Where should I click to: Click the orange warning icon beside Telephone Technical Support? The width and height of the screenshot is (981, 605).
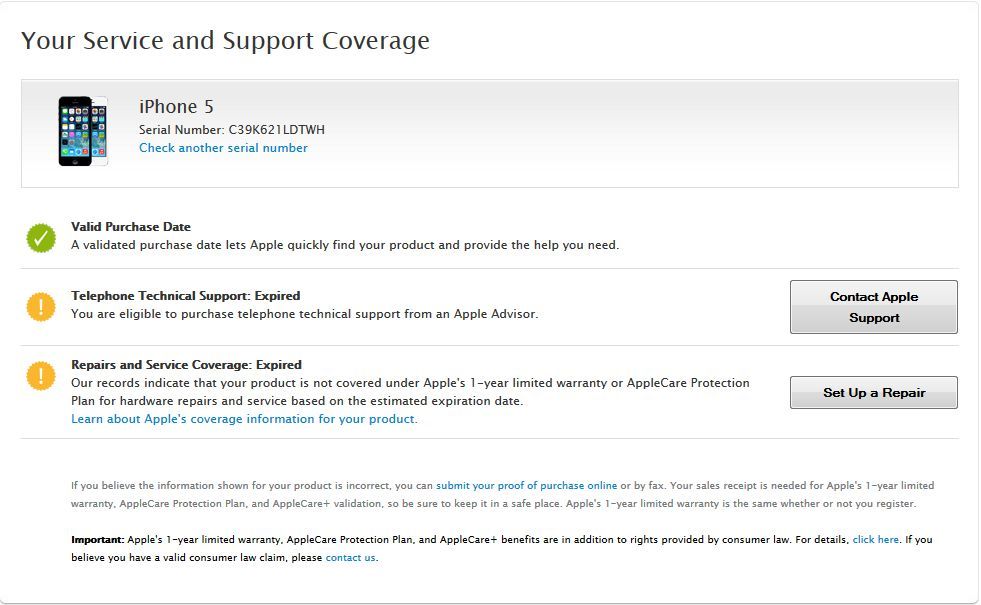click(41, 306)
